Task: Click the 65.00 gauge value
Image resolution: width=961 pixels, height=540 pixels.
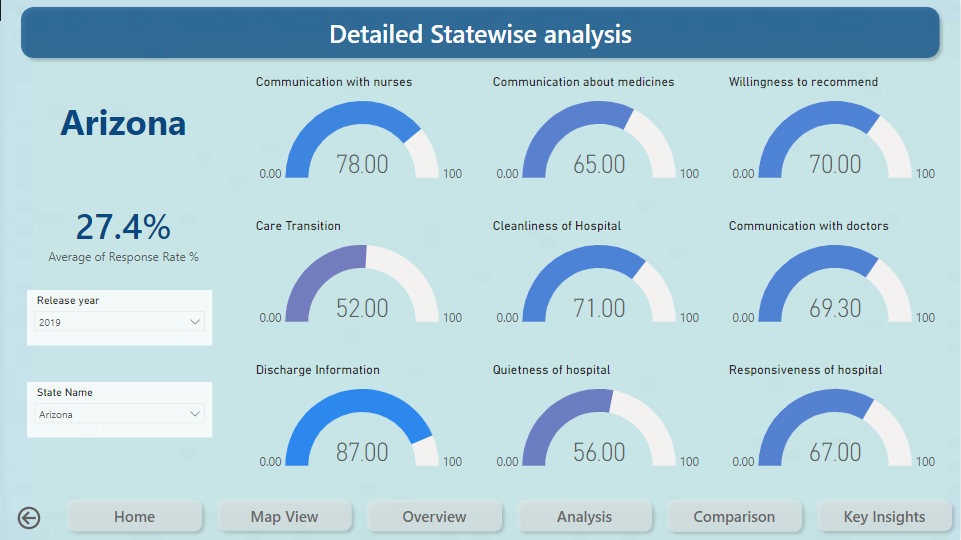Action: [x=599, y=164]
